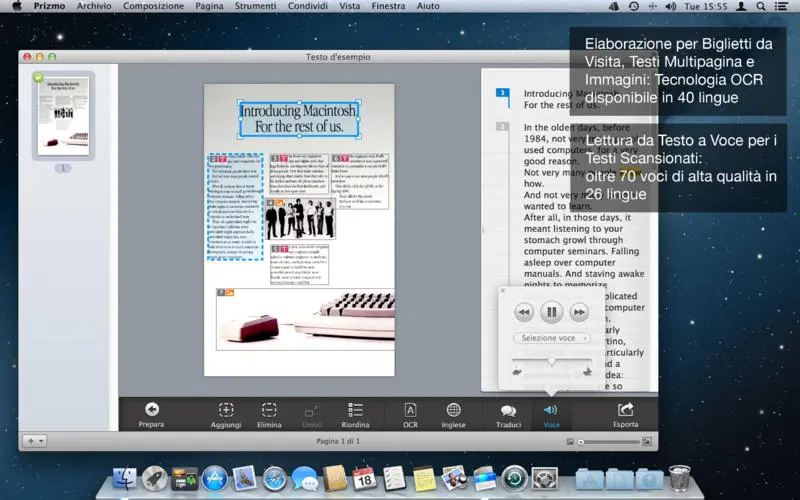Adjust the speech speed slider

point(551,362)
